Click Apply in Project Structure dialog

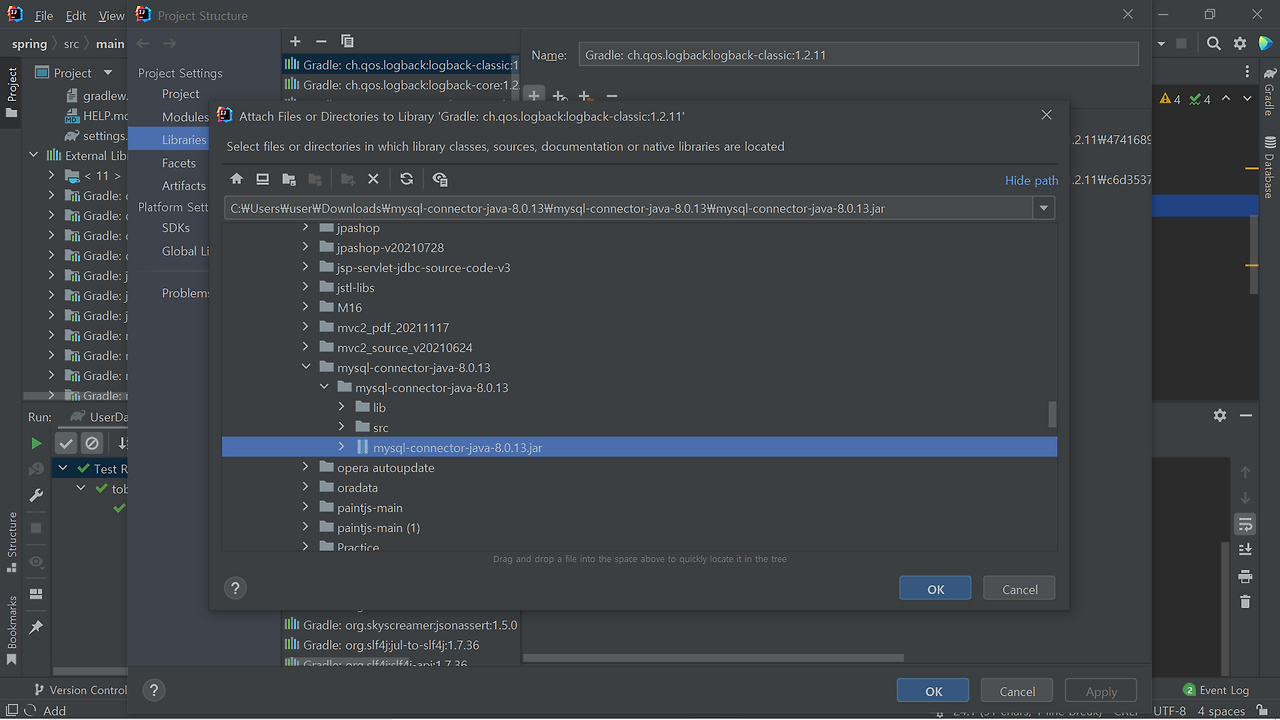[x=1101, y=691]
